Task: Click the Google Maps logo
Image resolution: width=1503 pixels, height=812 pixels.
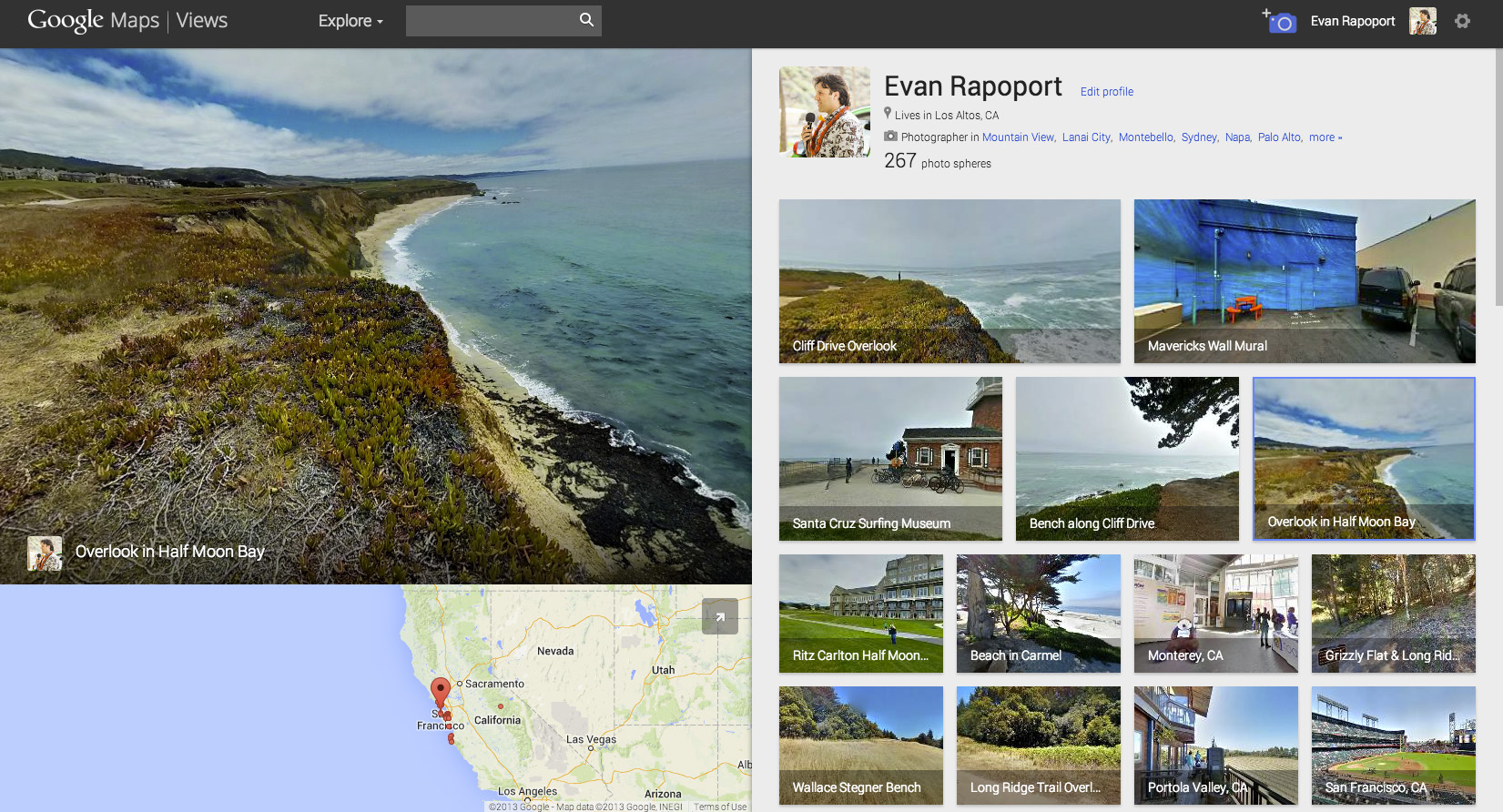Action: click(93, 21)
